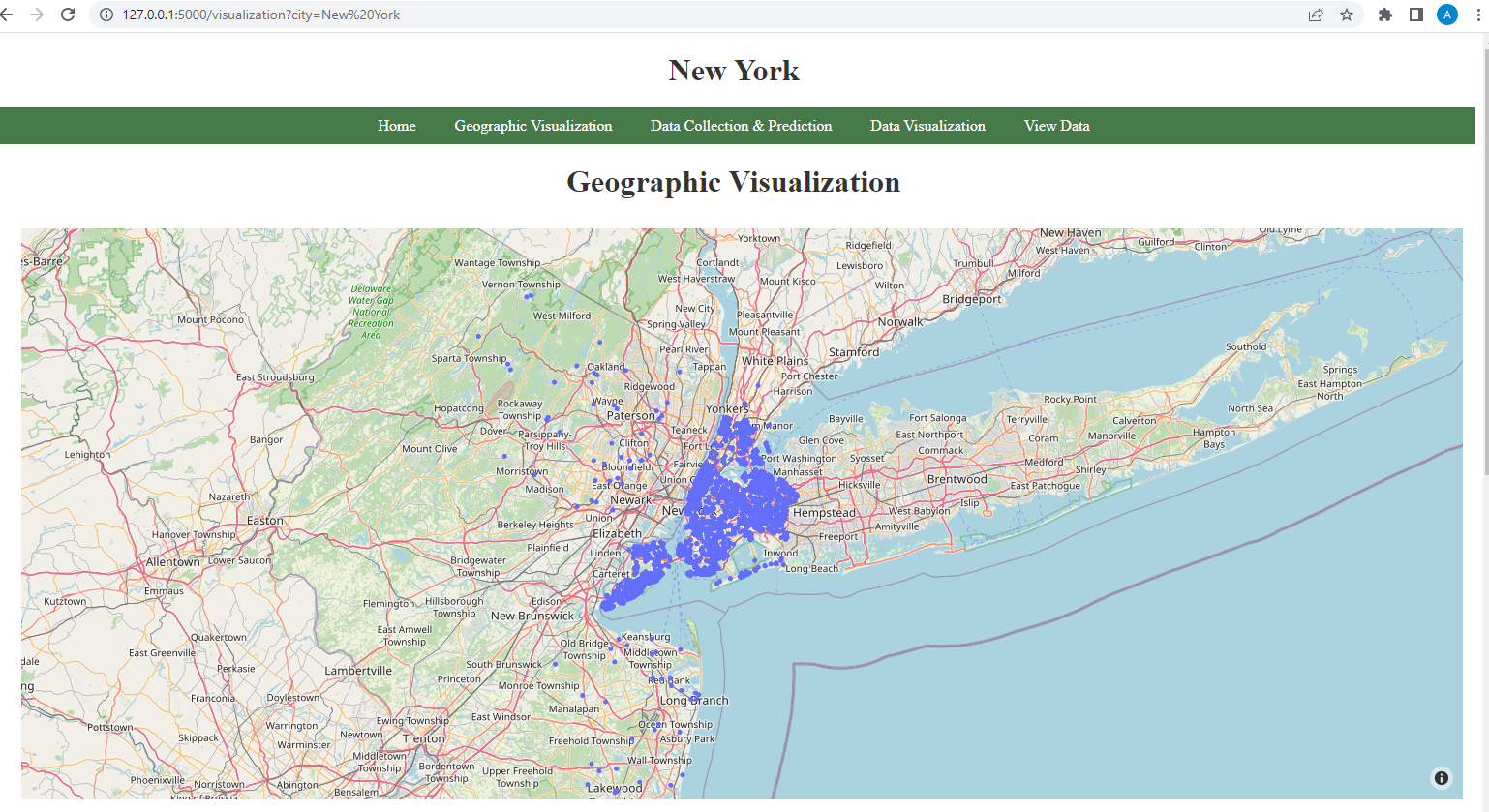This screenshot has width=1489, height=812.
Task: Bookmark this tab with the star icon
Action: (x=1347, y=15)
